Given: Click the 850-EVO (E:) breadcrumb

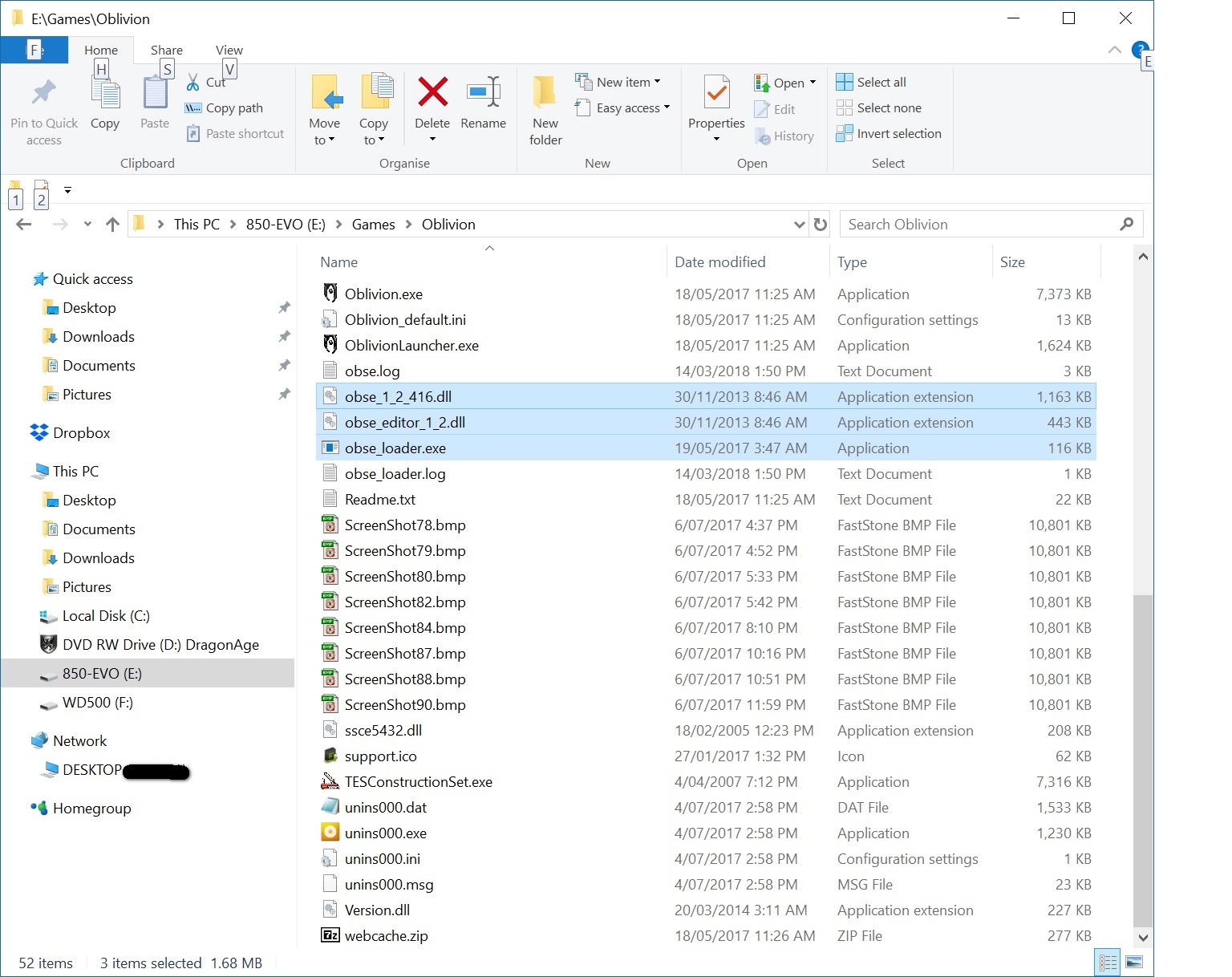Looking at the screenshot, I should pos(286,225).
